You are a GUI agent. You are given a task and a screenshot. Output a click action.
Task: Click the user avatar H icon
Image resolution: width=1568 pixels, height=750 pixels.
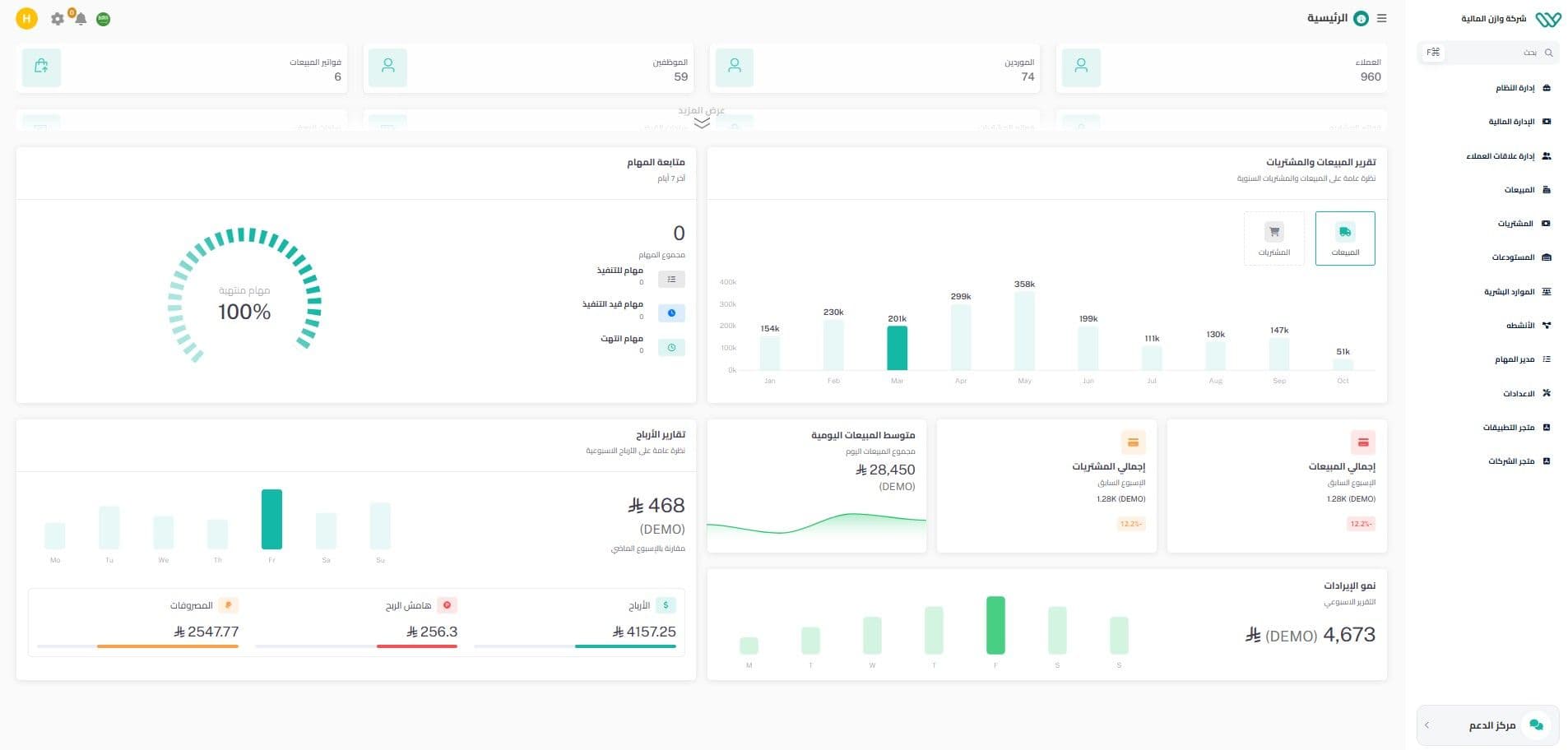[x=27, y=18]
